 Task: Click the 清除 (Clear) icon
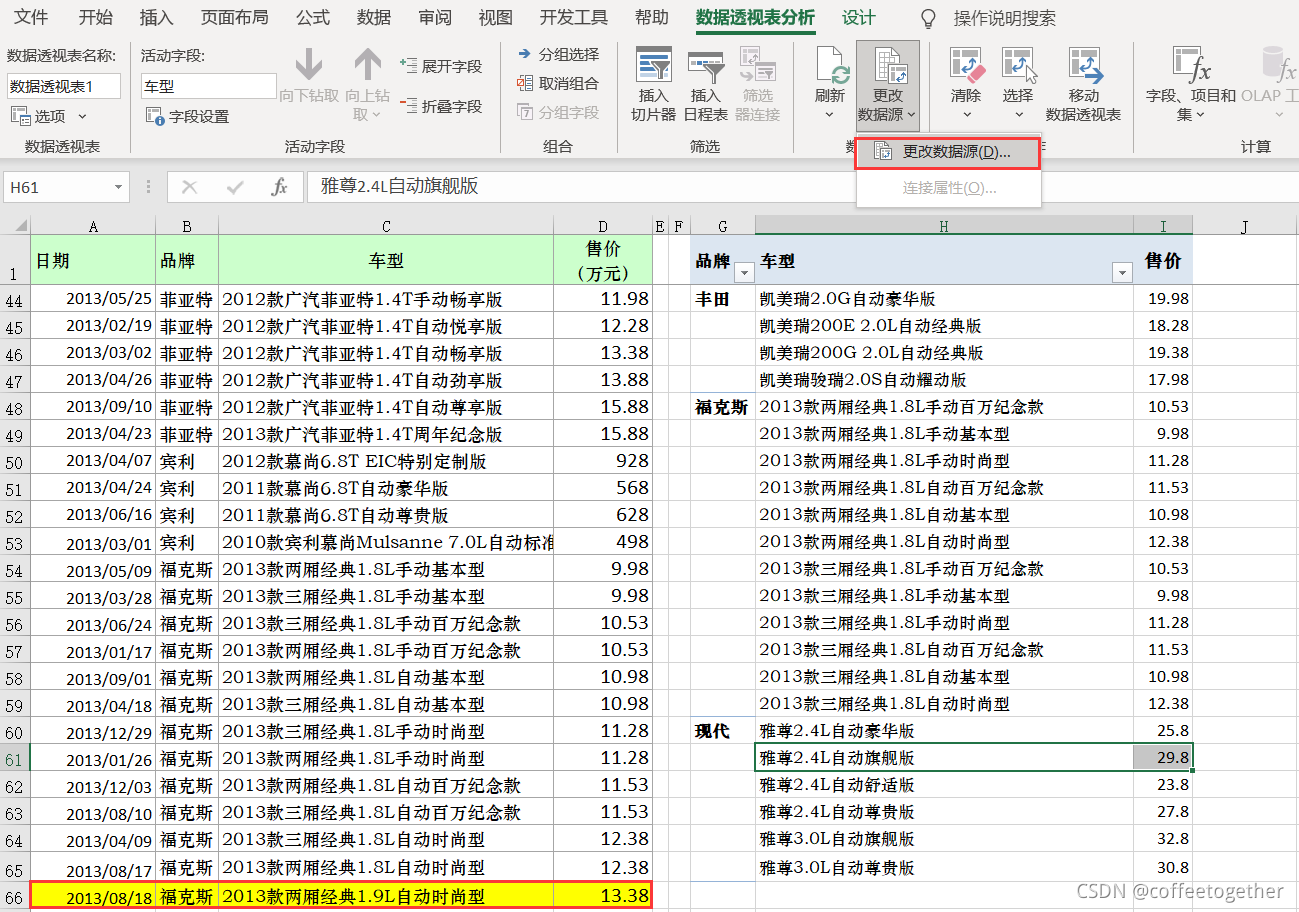pos(966,66)
